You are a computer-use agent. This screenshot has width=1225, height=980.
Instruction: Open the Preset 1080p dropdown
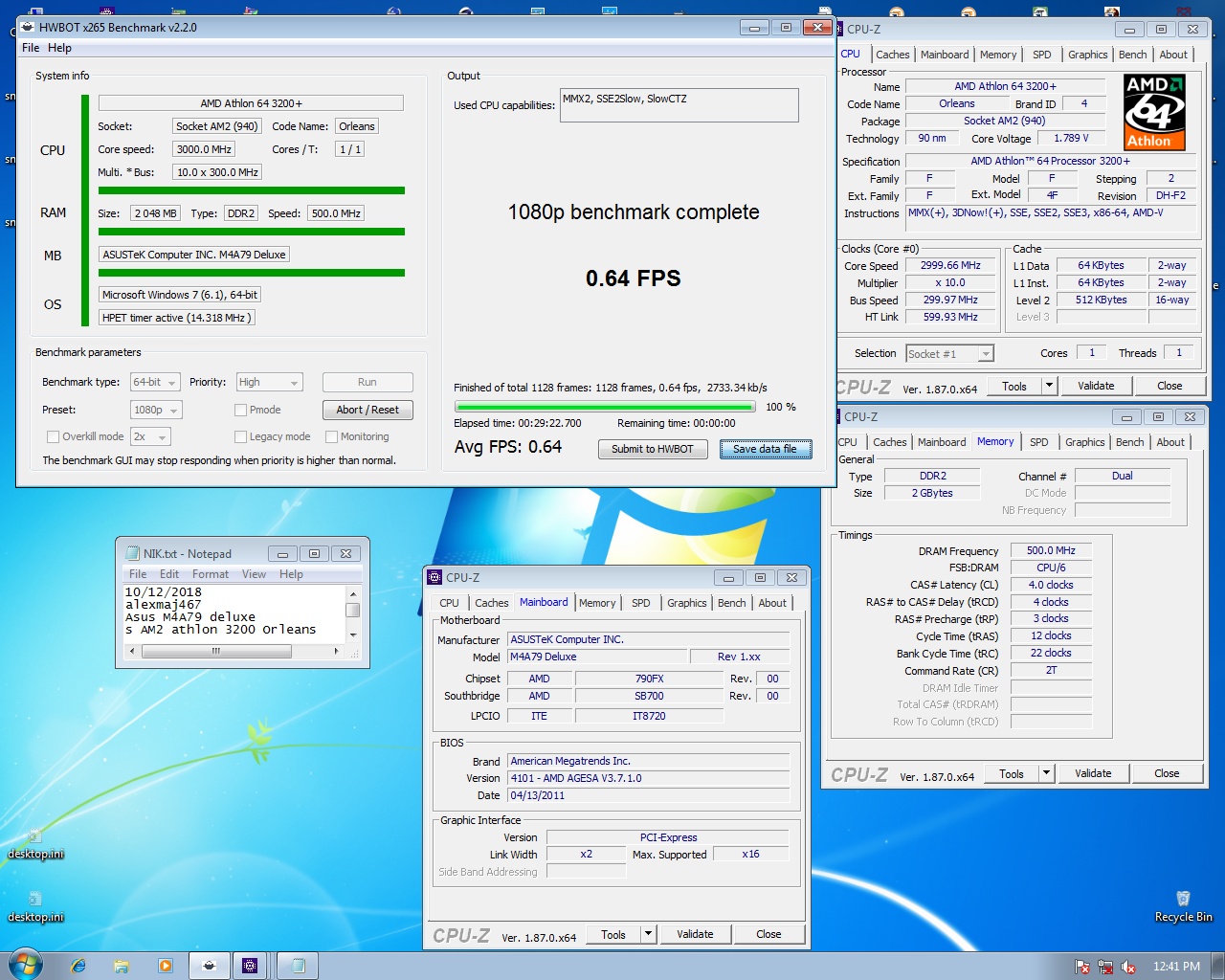click(156, 410)
